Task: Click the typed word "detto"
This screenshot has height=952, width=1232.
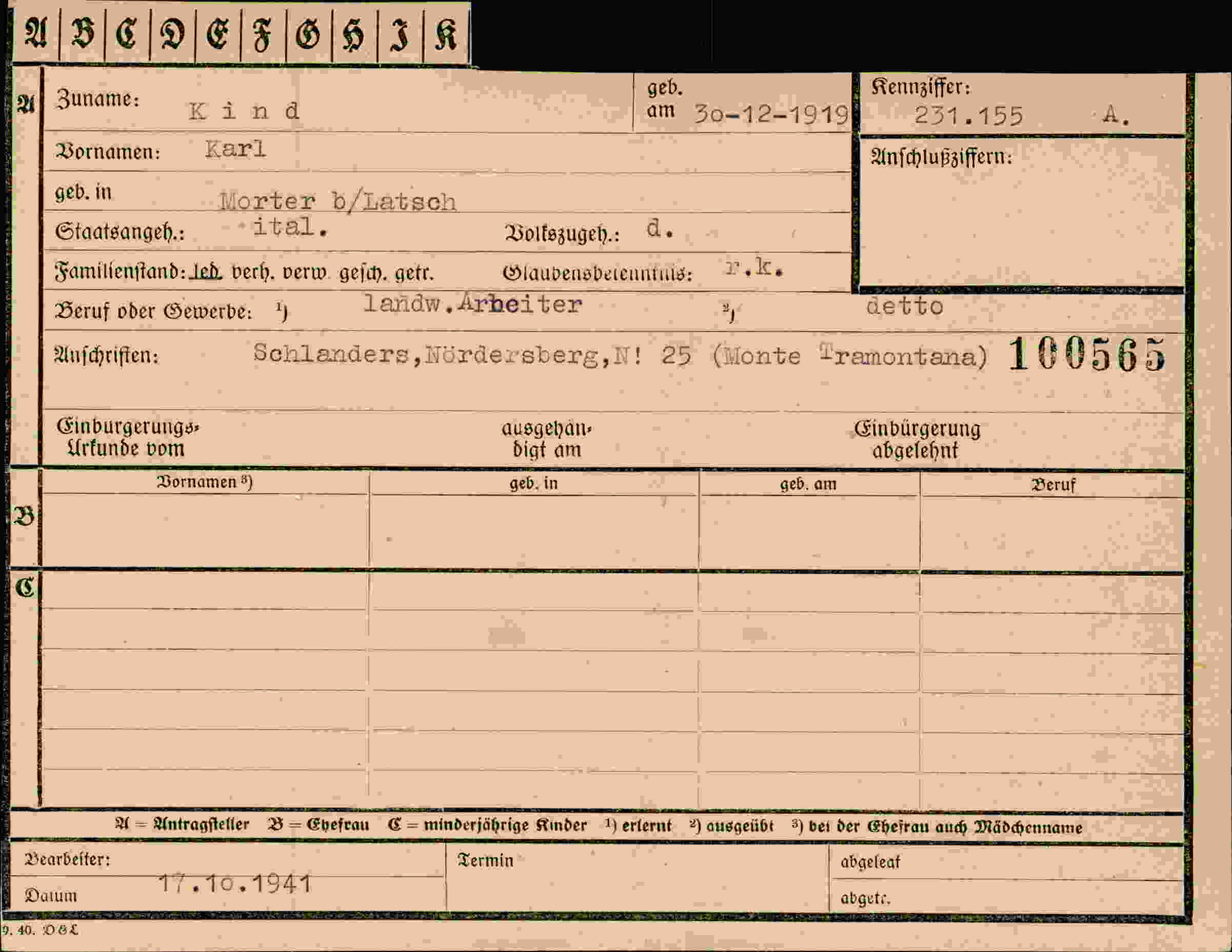Action: pyautogui.click(x=905, y=306)
